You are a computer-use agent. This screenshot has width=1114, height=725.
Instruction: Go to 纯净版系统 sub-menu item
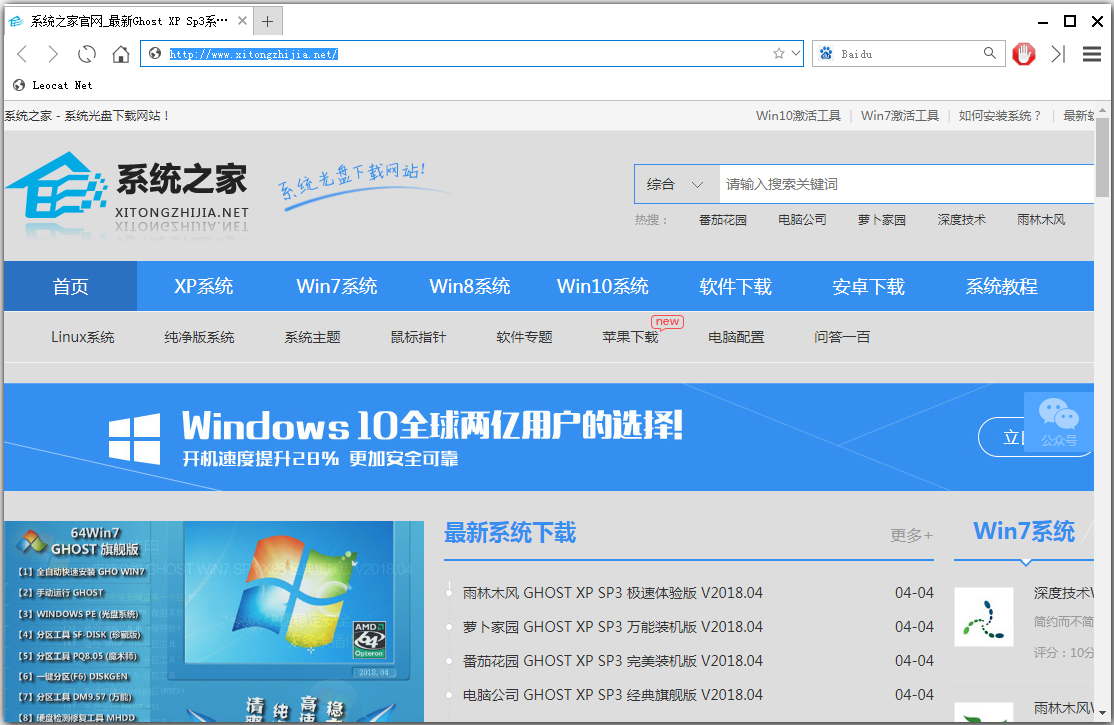(x=199, y=337)
